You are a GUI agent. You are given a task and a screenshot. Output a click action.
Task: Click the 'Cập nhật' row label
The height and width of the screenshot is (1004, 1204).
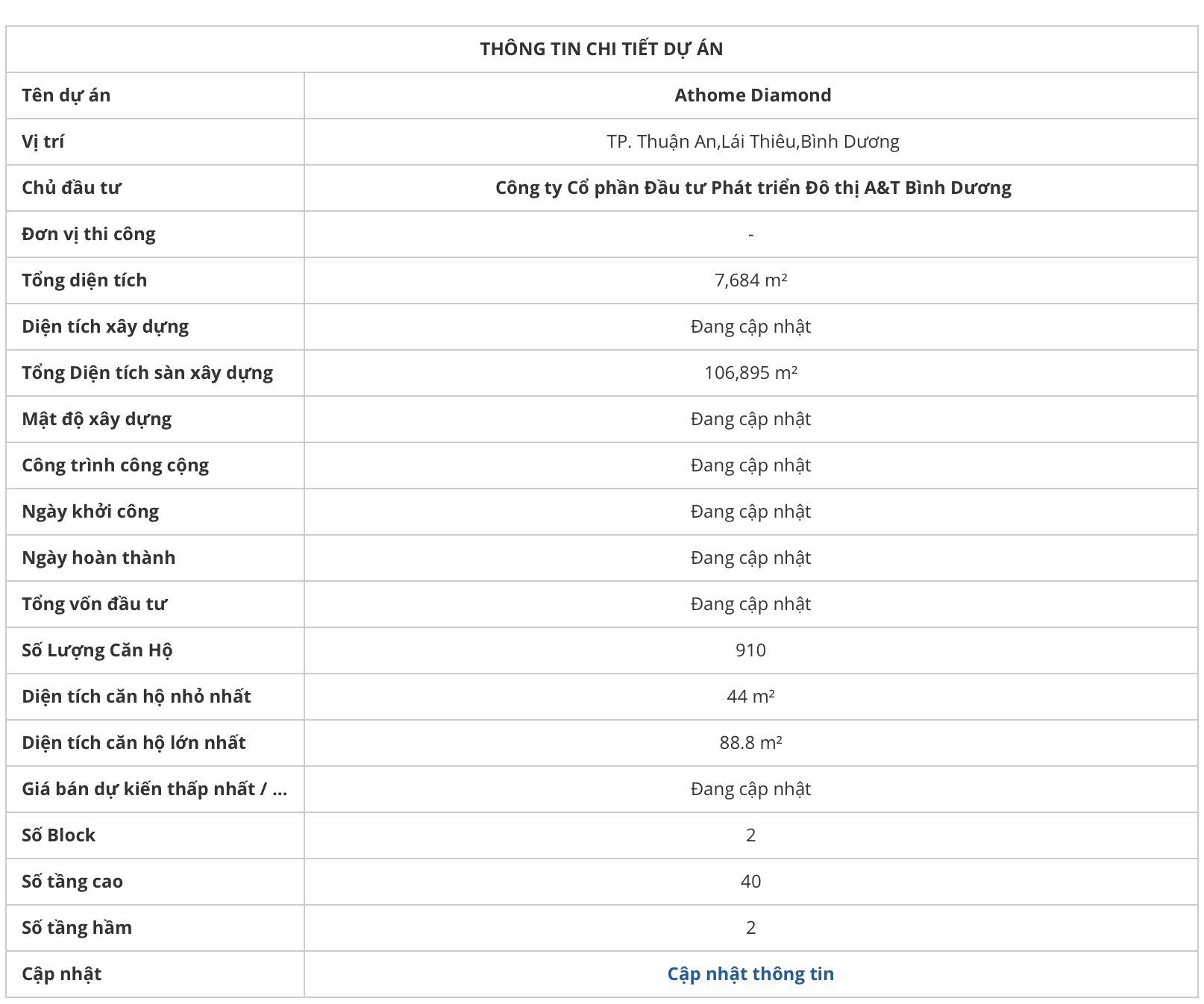(62, 974)
